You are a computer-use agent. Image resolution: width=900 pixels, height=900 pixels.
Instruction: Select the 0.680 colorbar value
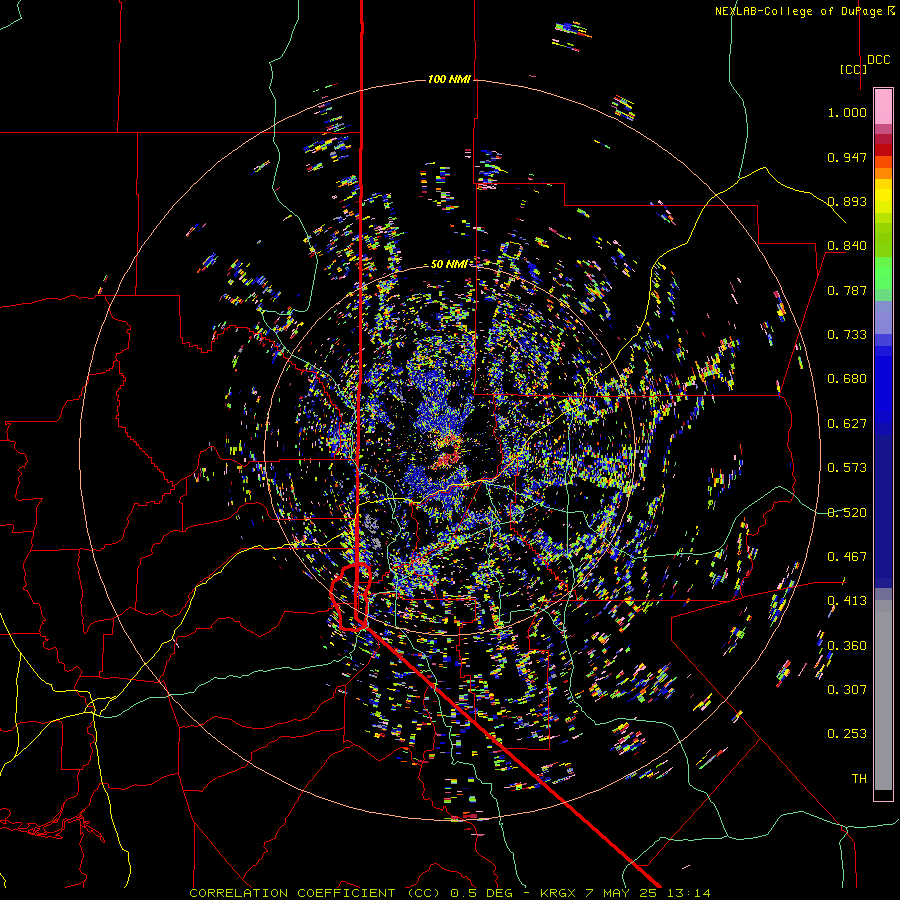(x=847, y=379)
